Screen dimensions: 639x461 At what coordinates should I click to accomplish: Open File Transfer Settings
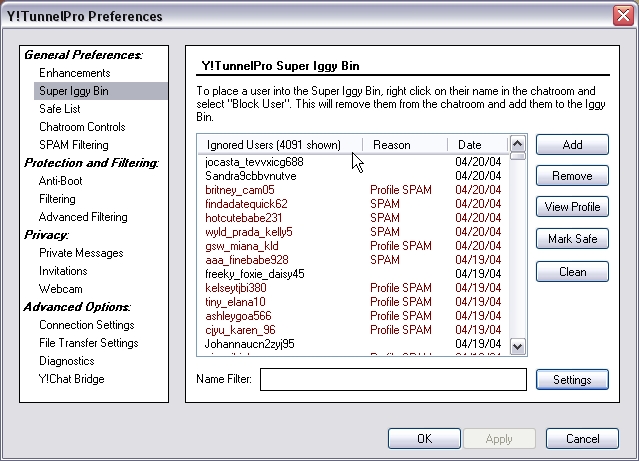89,343
